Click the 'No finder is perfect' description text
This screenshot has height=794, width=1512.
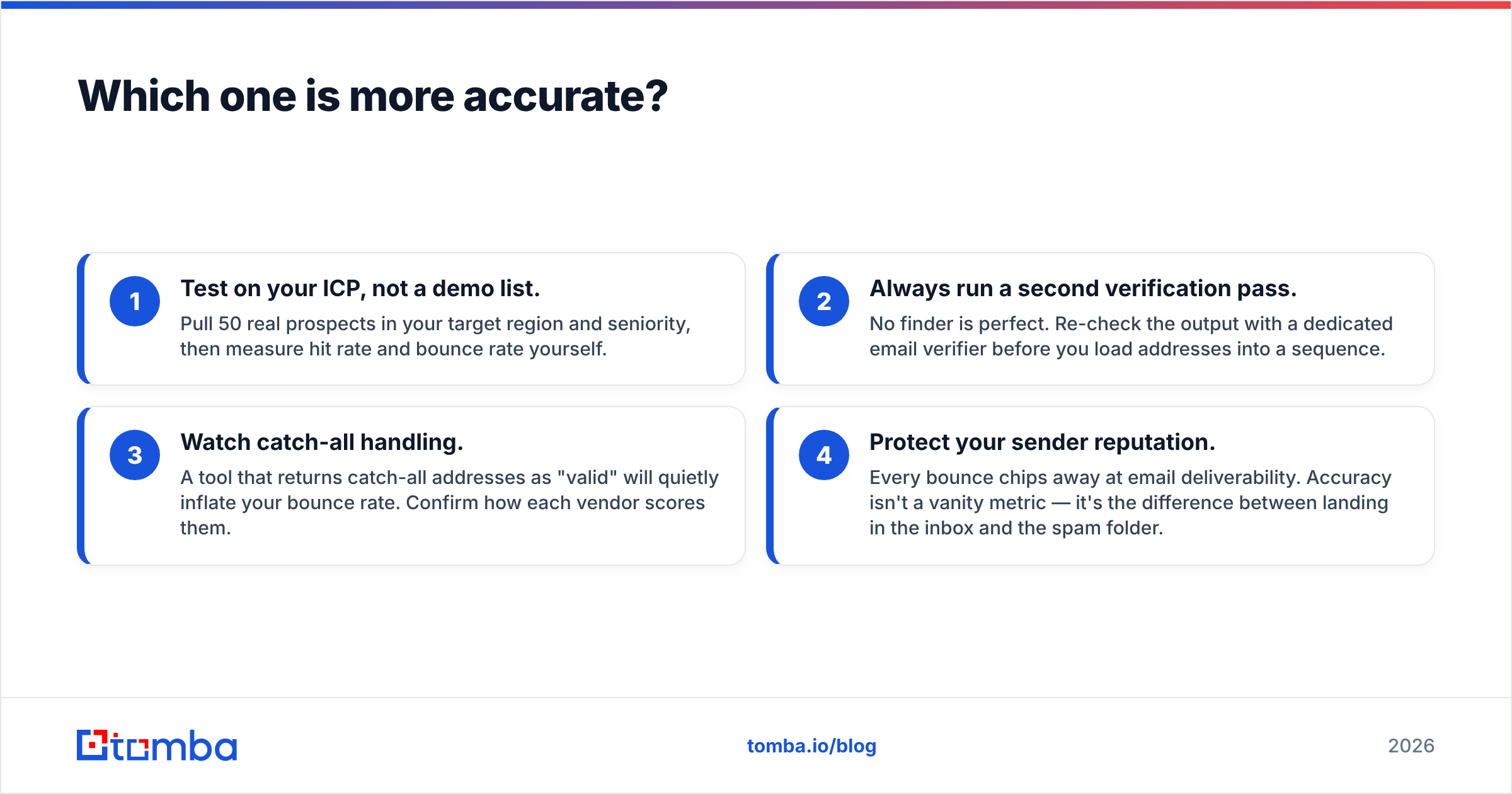pos(1131,336)
